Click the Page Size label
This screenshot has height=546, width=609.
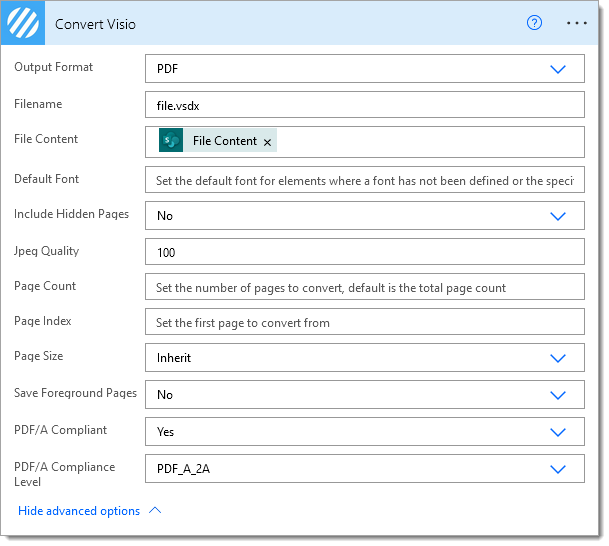(x=38, y=356)
